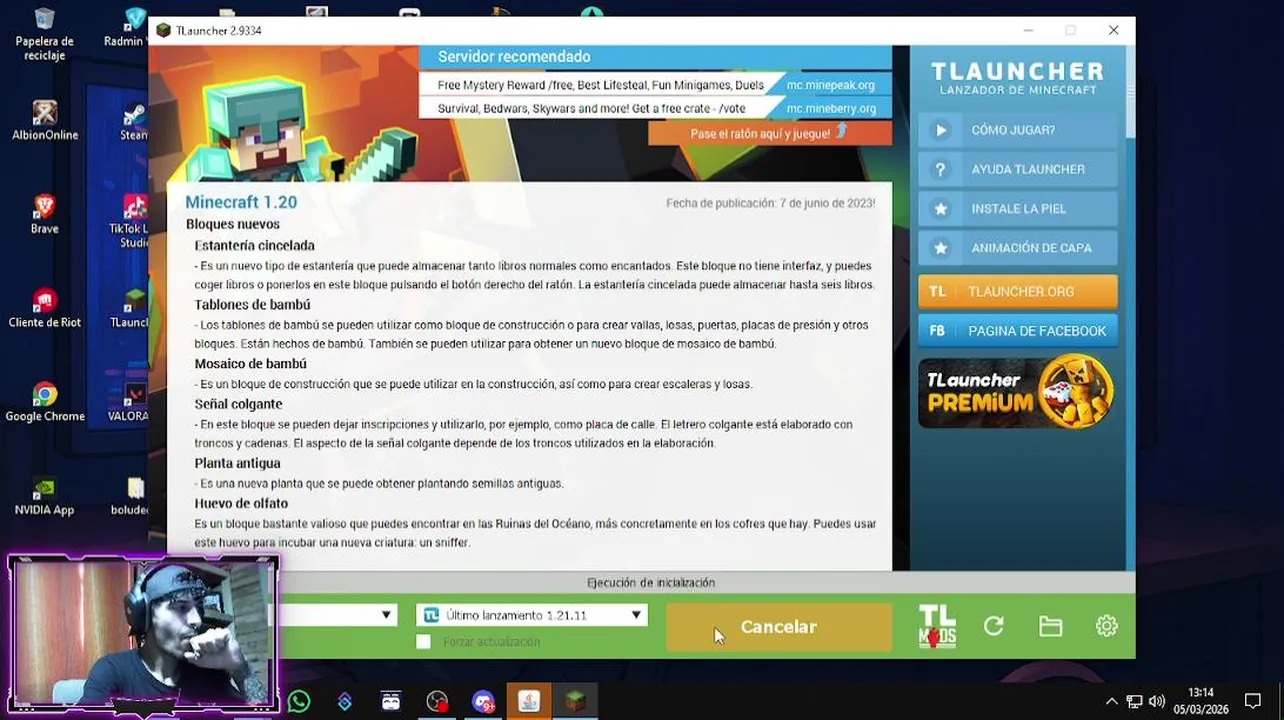Click mc.mineberry.org server link
This screenshot has height=720, width=1284.
(831, 108)
